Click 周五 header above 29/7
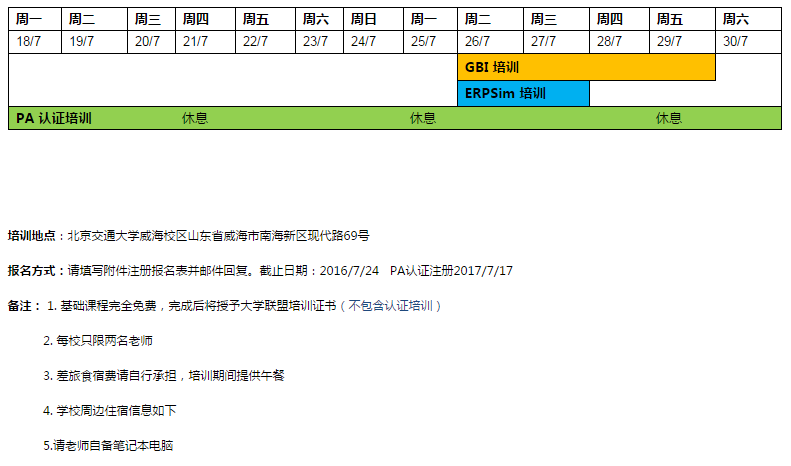This screenshot has width=791, height=466. (683, 19)
